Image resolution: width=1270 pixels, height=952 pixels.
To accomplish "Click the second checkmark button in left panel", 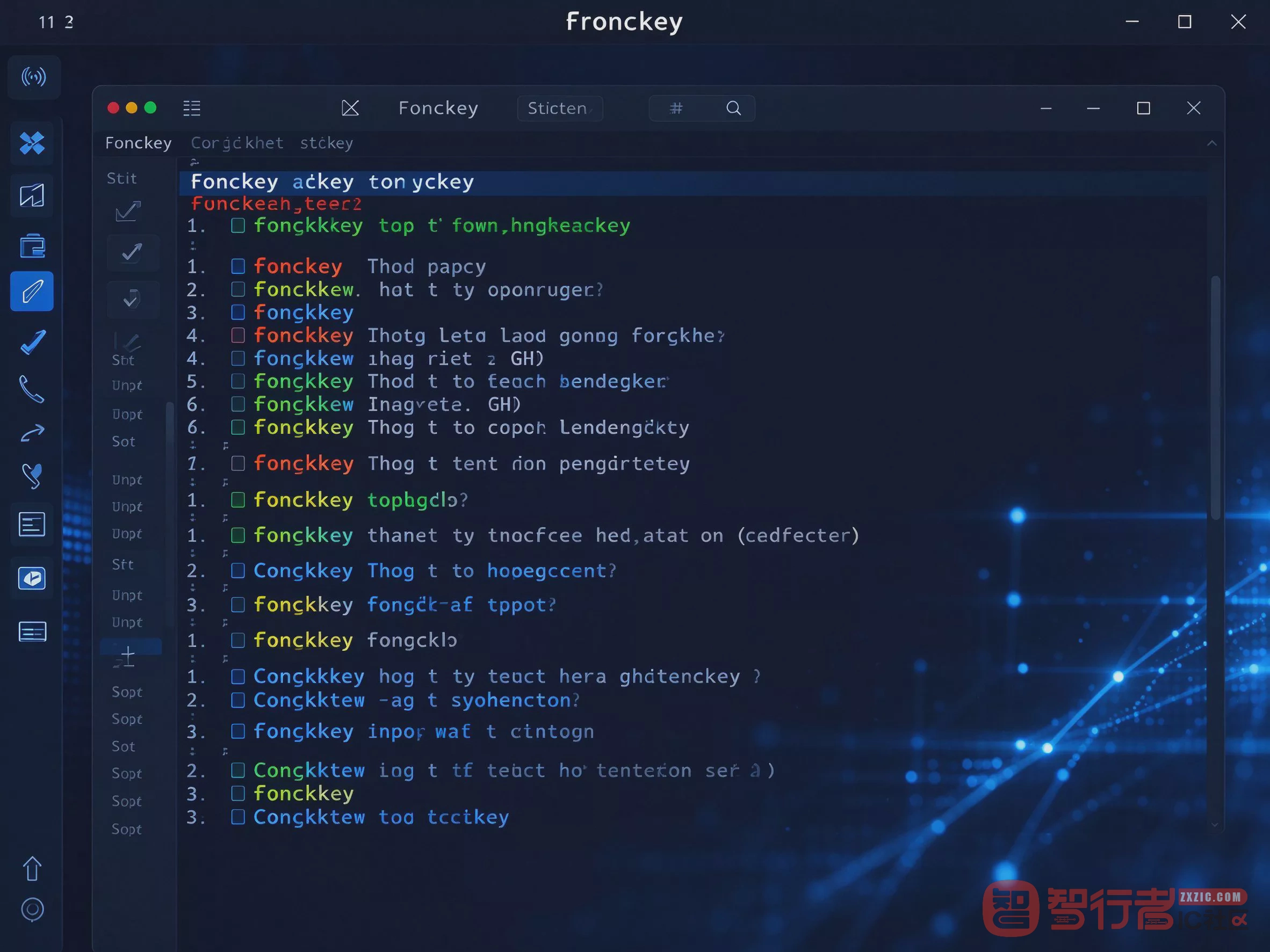I will (133, 252).
